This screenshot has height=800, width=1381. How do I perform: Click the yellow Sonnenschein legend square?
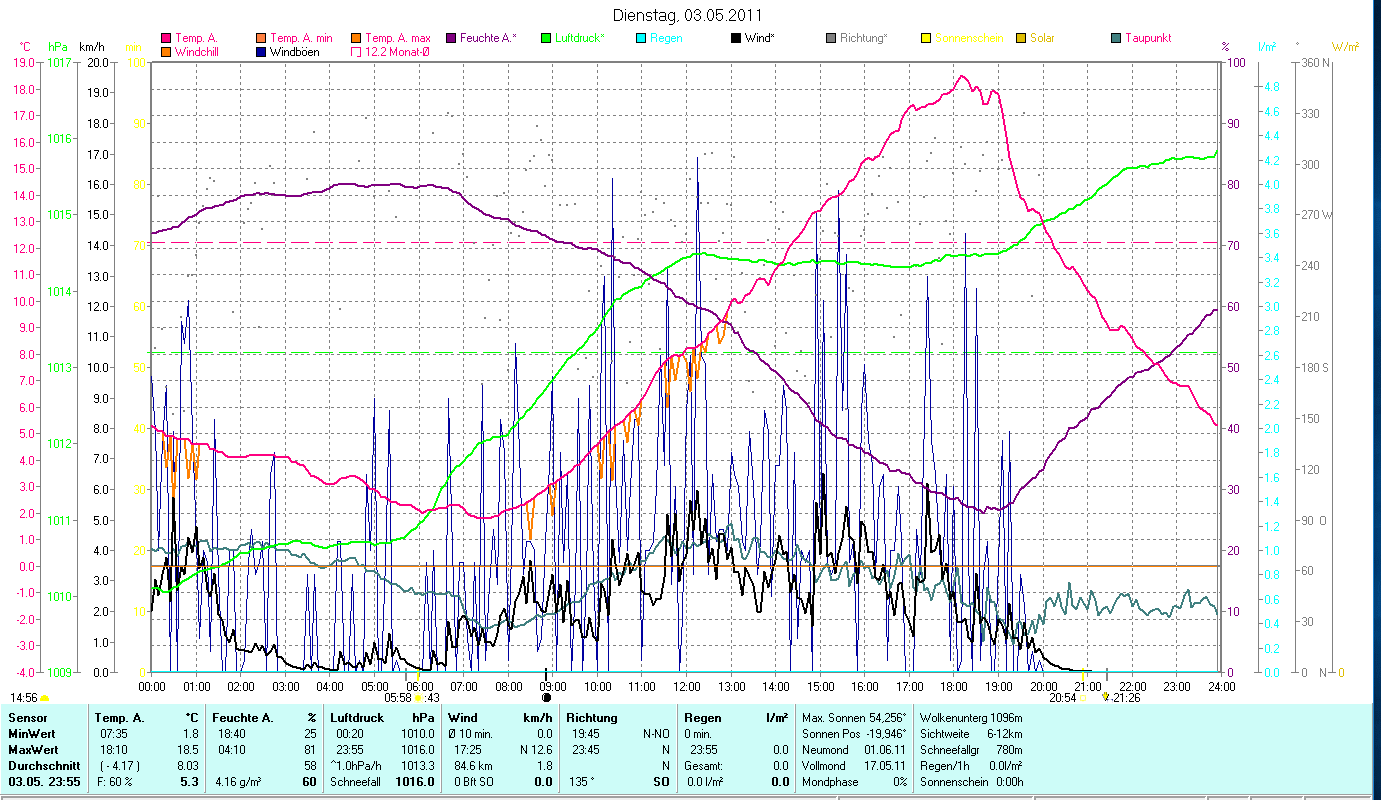(x=926, y=38)
